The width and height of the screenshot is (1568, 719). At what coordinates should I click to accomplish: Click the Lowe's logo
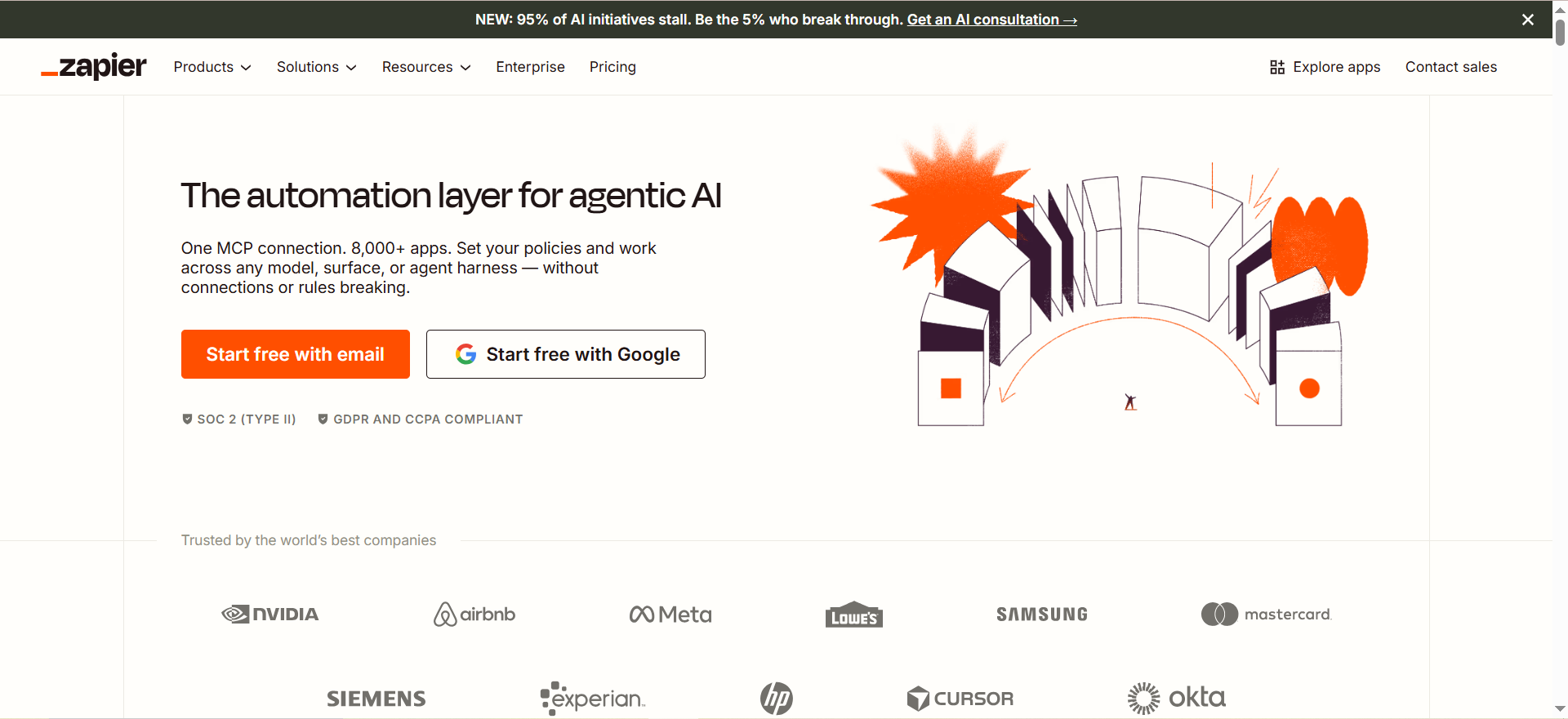[854, 615]
